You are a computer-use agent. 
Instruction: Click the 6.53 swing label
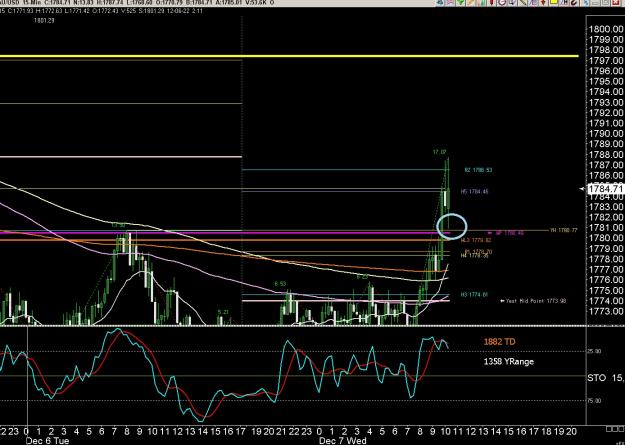[280, 284]
